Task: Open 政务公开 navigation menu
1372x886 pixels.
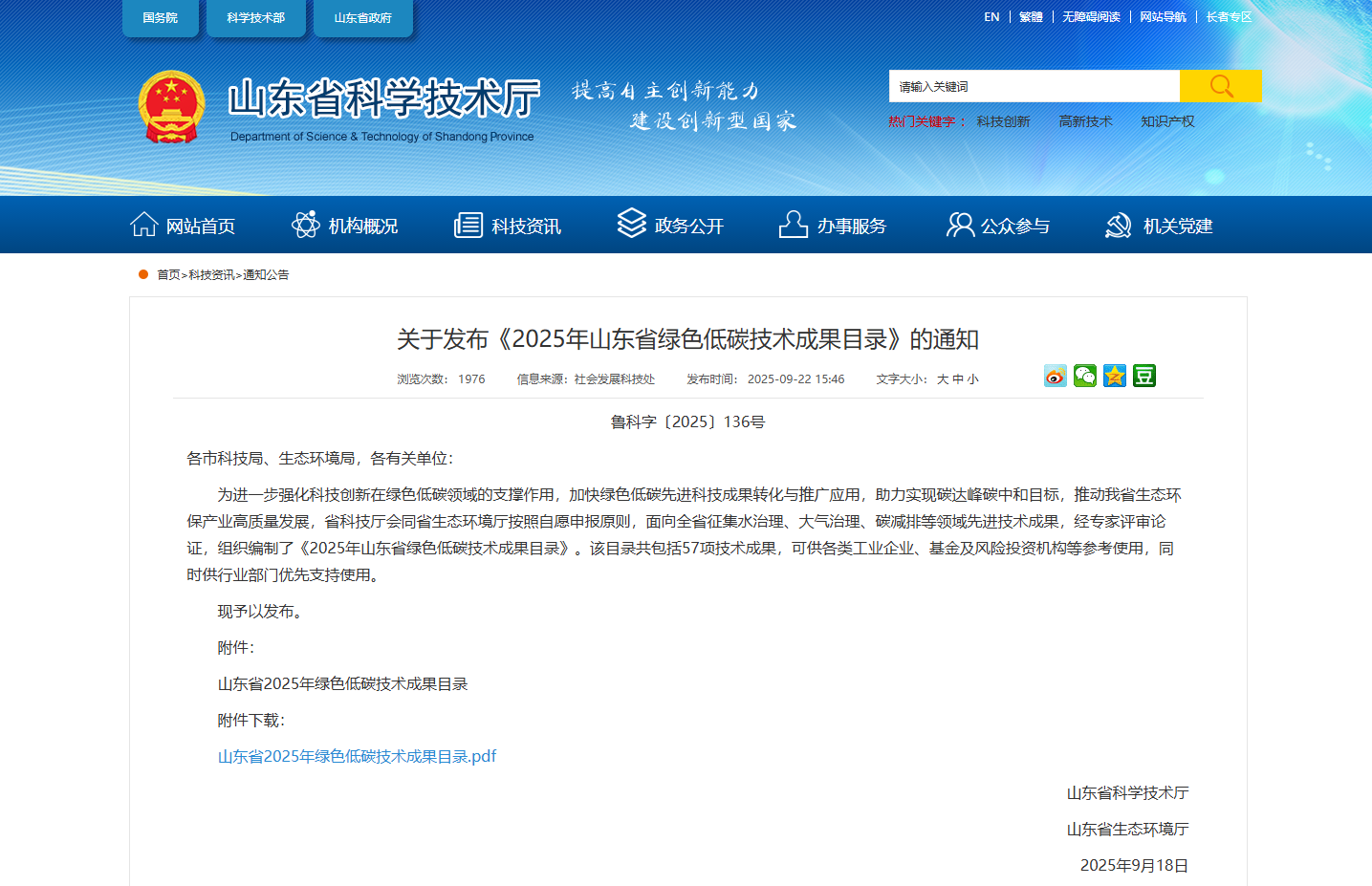Action: point(670,226)
